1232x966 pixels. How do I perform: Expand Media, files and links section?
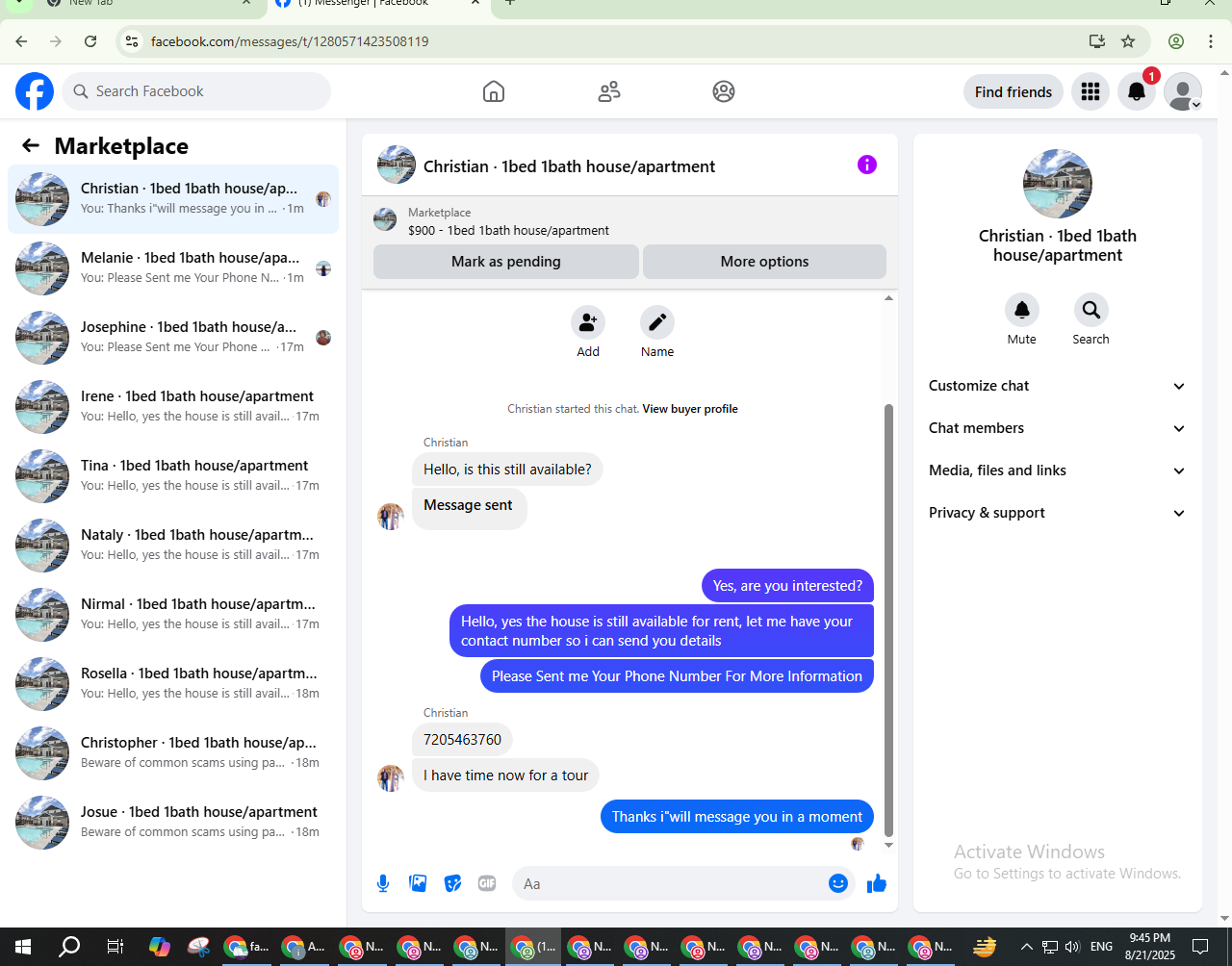(1057, 470)
